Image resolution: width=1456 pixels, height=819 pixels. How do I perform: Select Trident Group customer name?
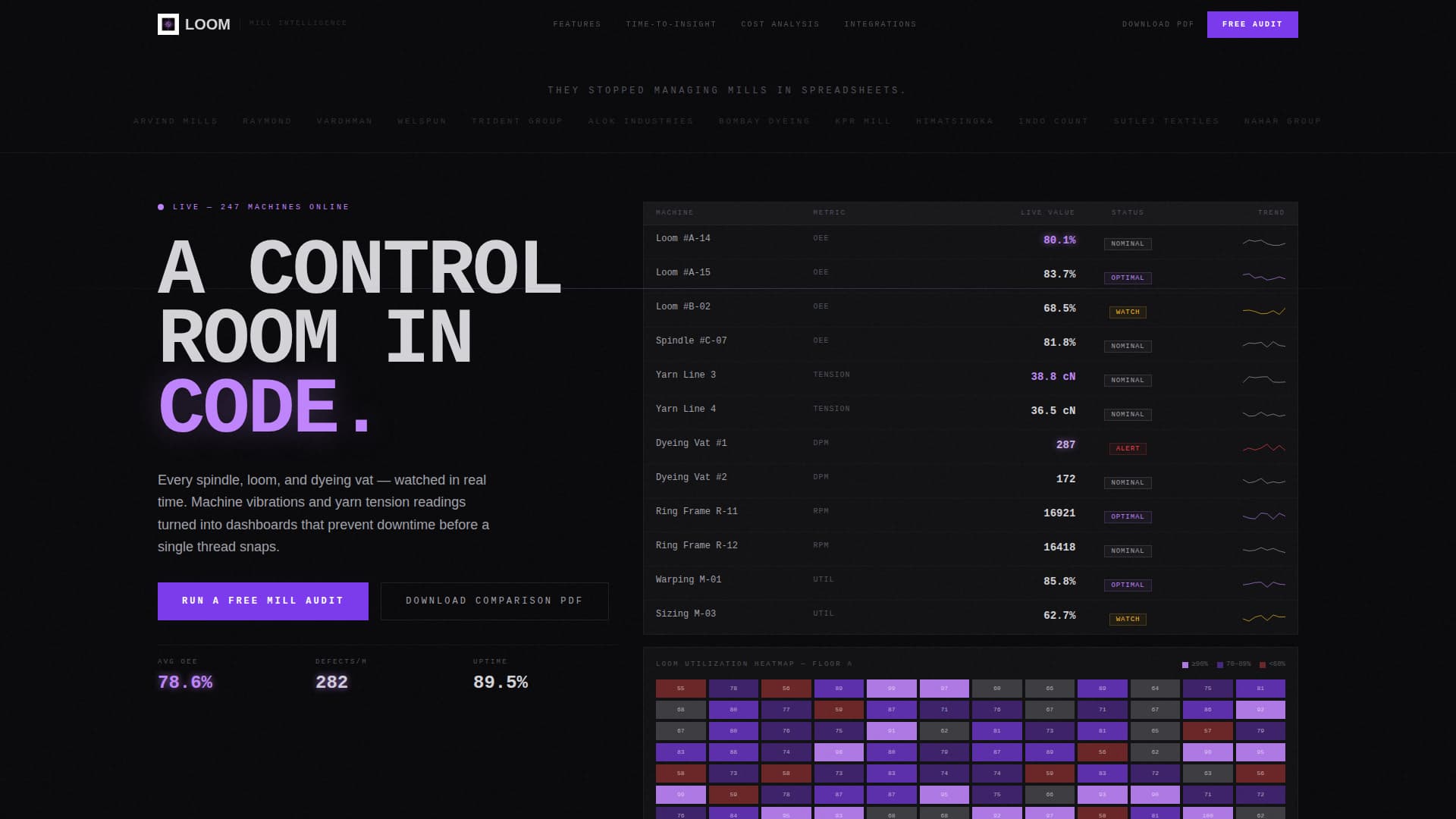pyautogui.click(x=517, y=121)
